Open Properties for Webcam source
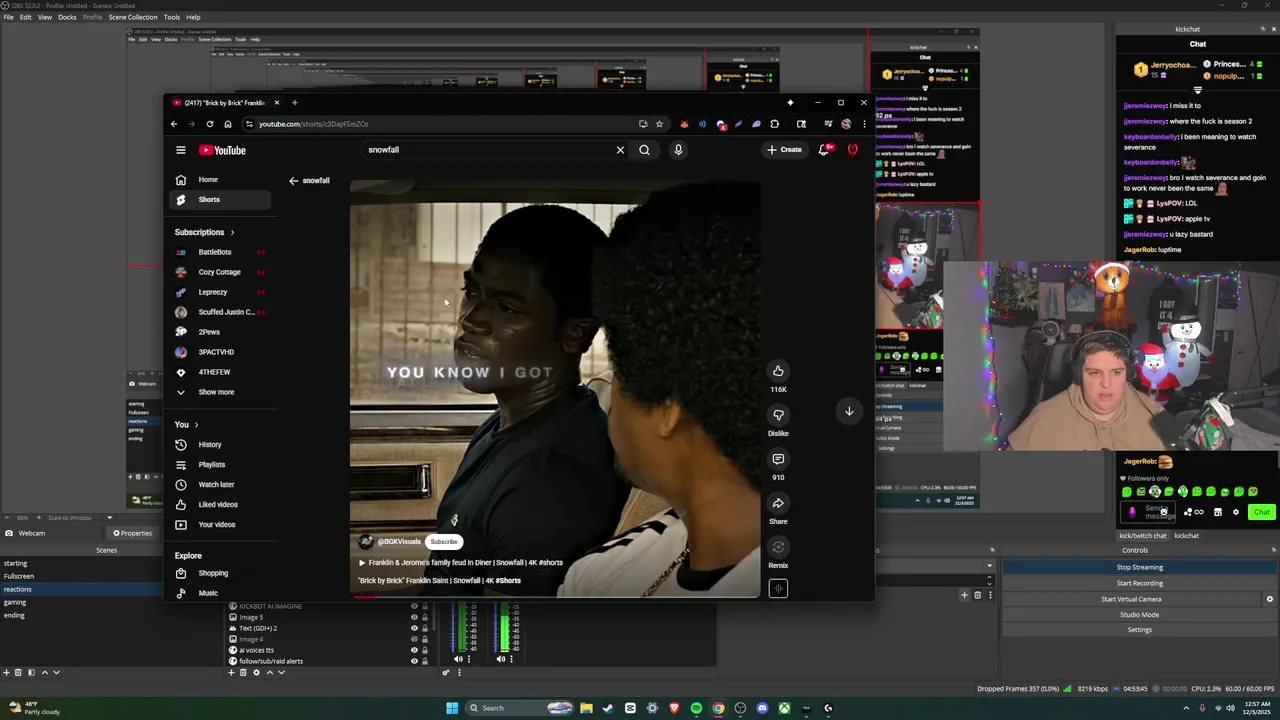 pyautogui.click(x=132, y=533)
